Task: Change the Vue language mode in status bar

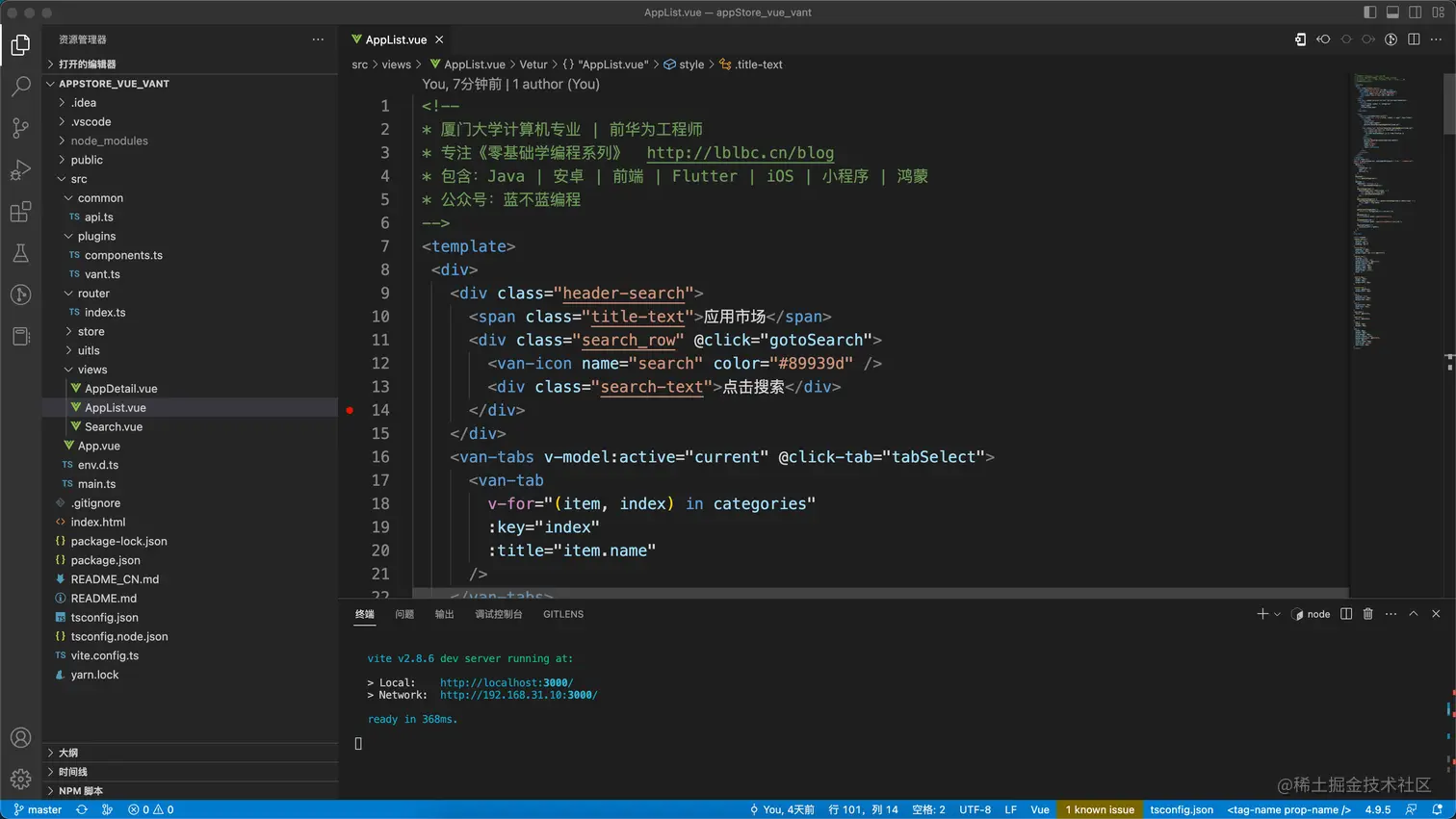Action: [x=1040, y=809]
